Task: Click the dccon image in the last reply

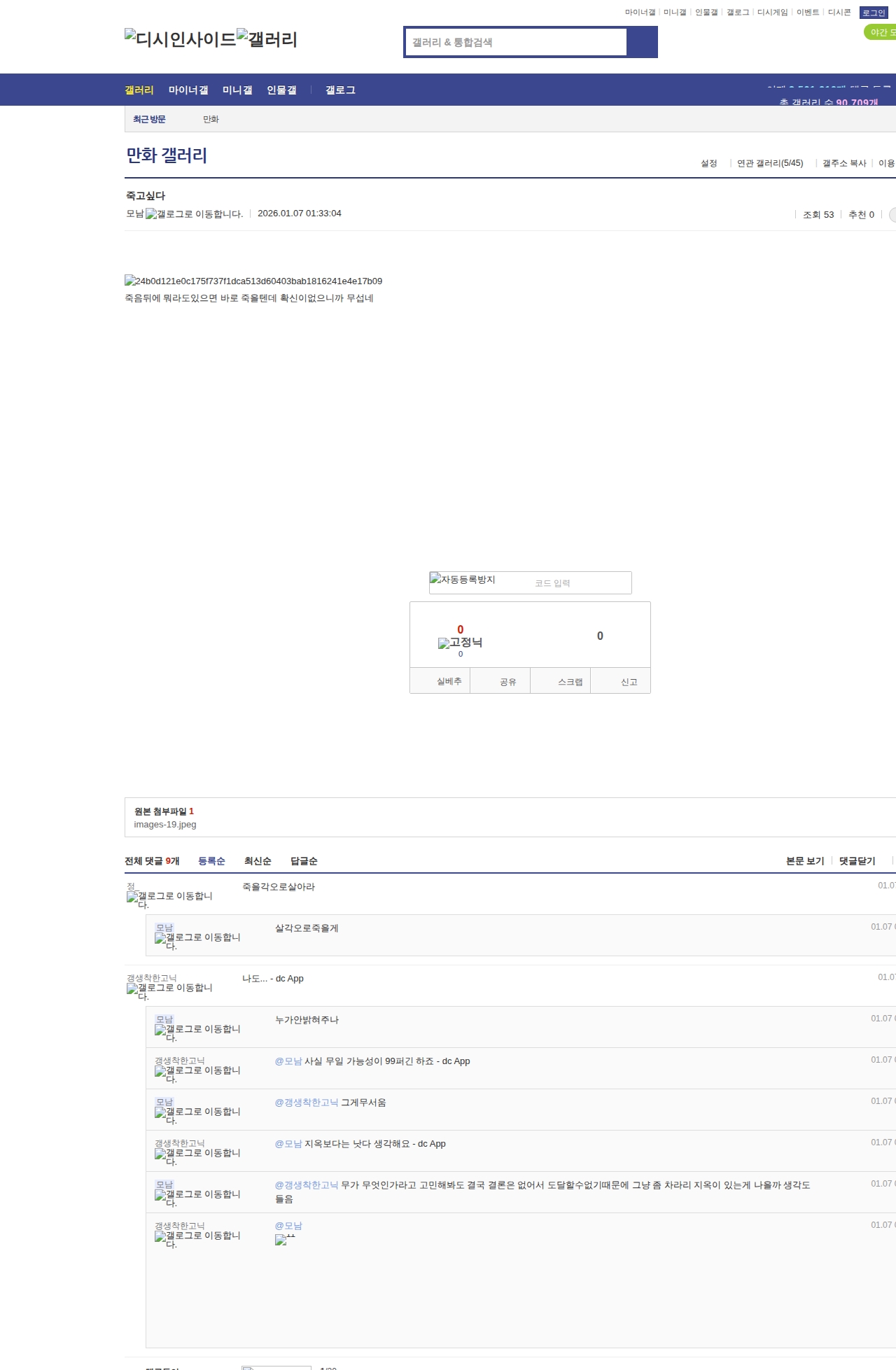Action: click(285, 1239)
